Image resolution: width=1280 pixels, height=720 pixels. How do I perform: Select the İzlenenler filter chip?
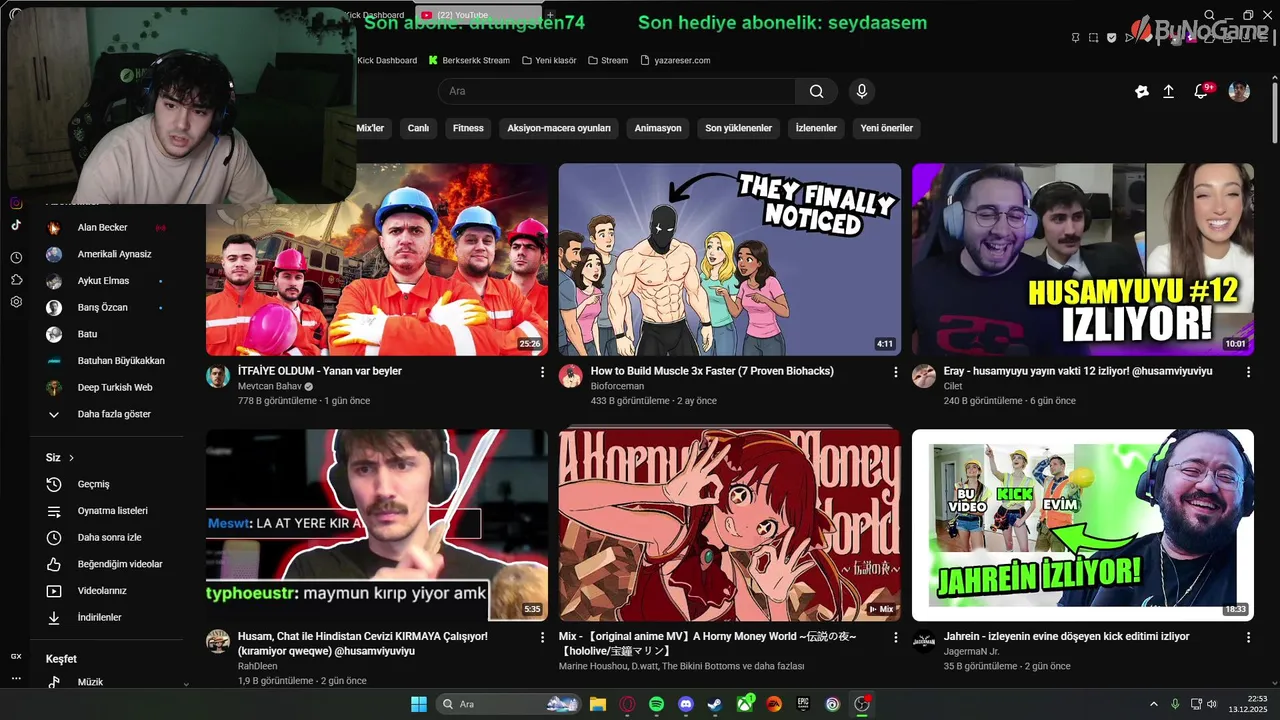pos(816,128)
